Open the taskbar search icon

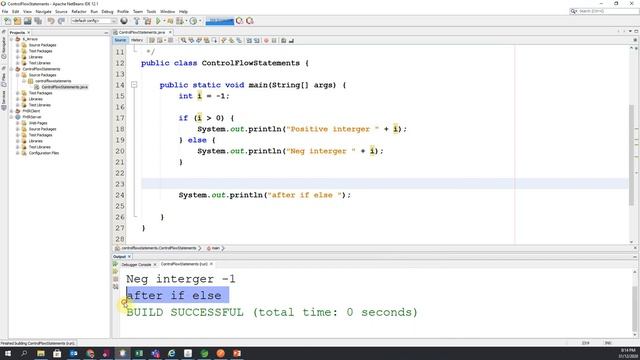coord(24,353)
